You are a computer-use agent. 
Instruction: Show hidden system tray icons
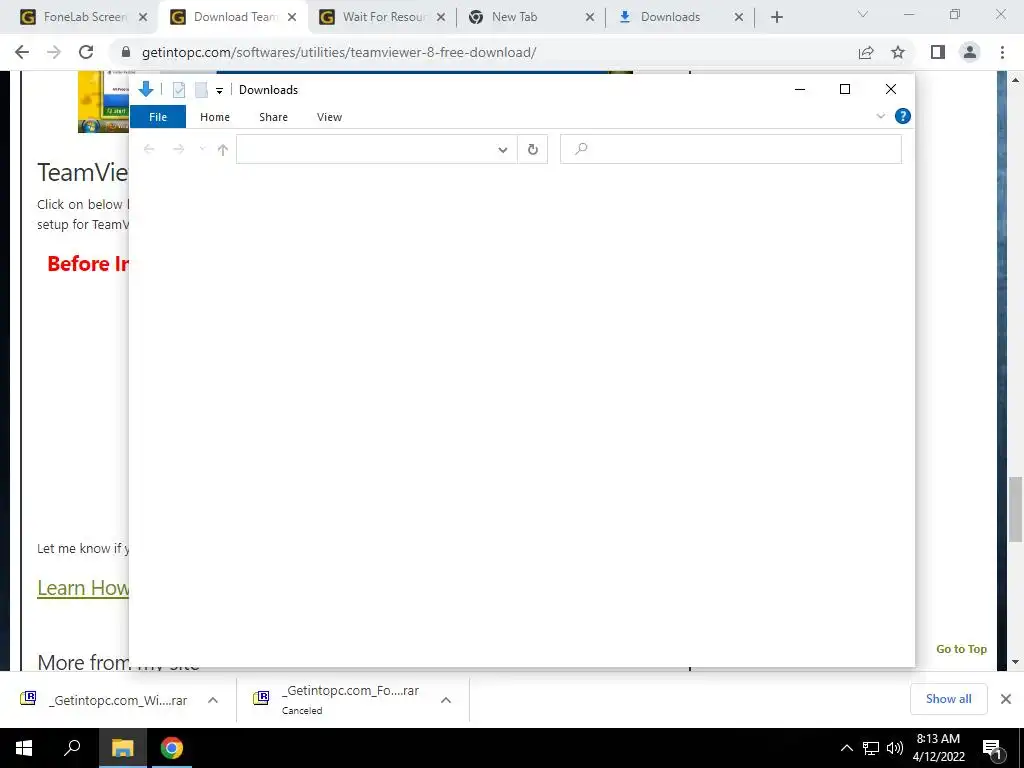(x=846, y=748)
